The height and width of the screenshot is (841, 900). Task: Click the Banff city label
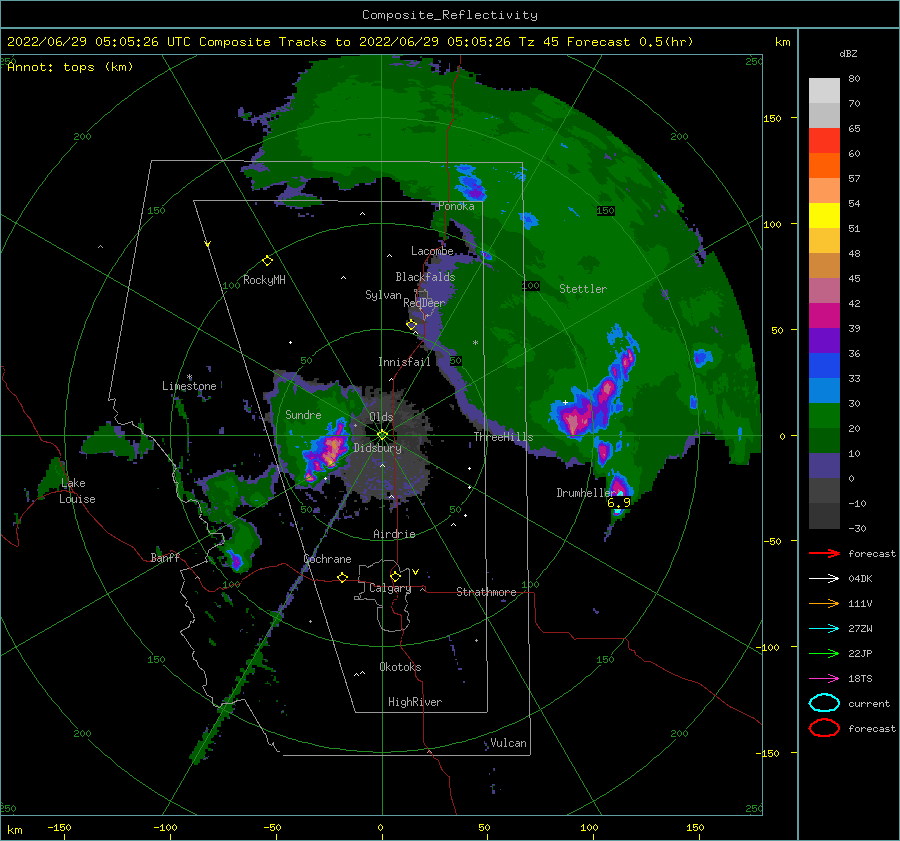point(165,557)
